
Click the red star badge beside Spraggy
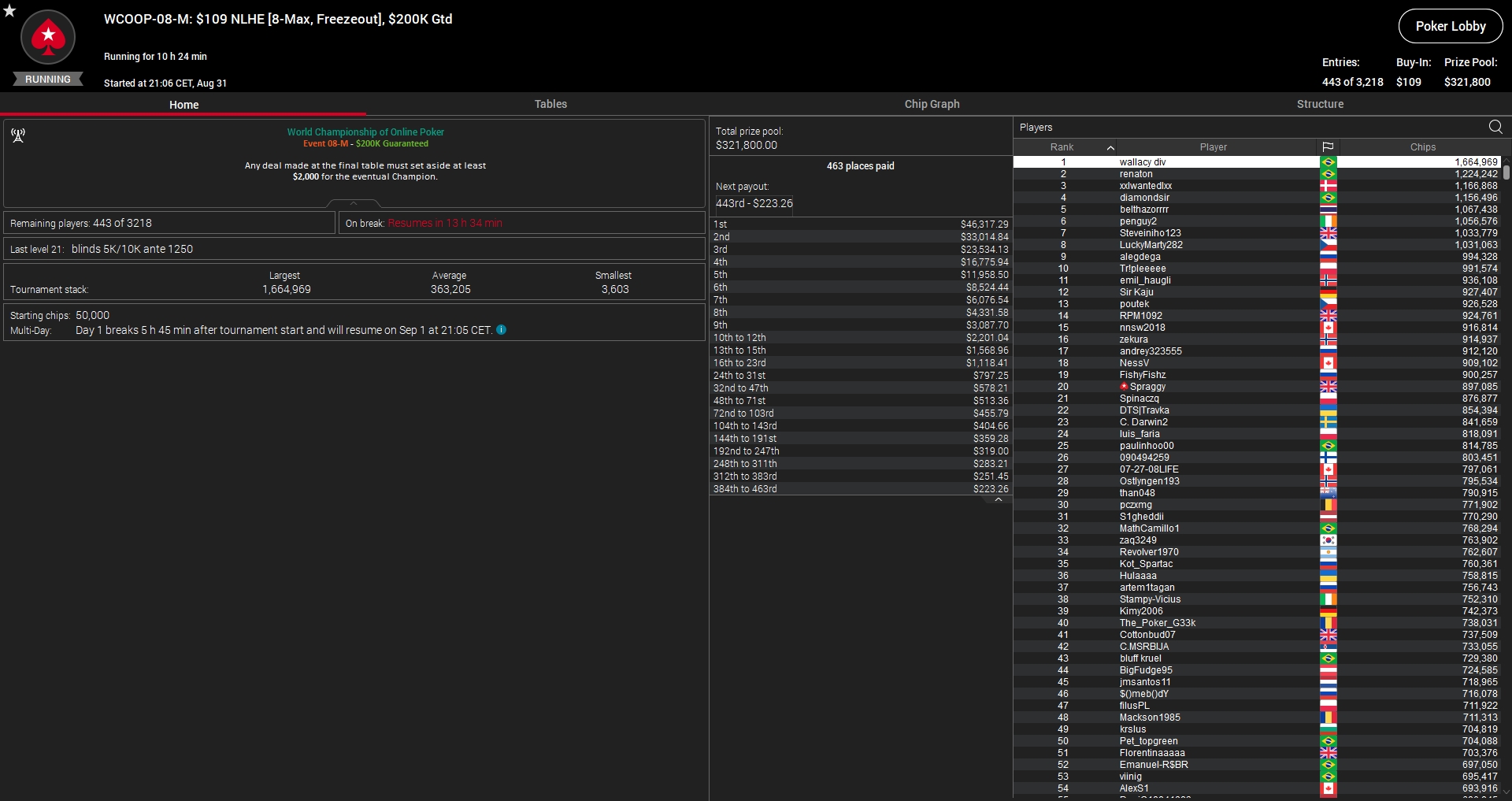pyautogui.click(x=1124, y=387)
